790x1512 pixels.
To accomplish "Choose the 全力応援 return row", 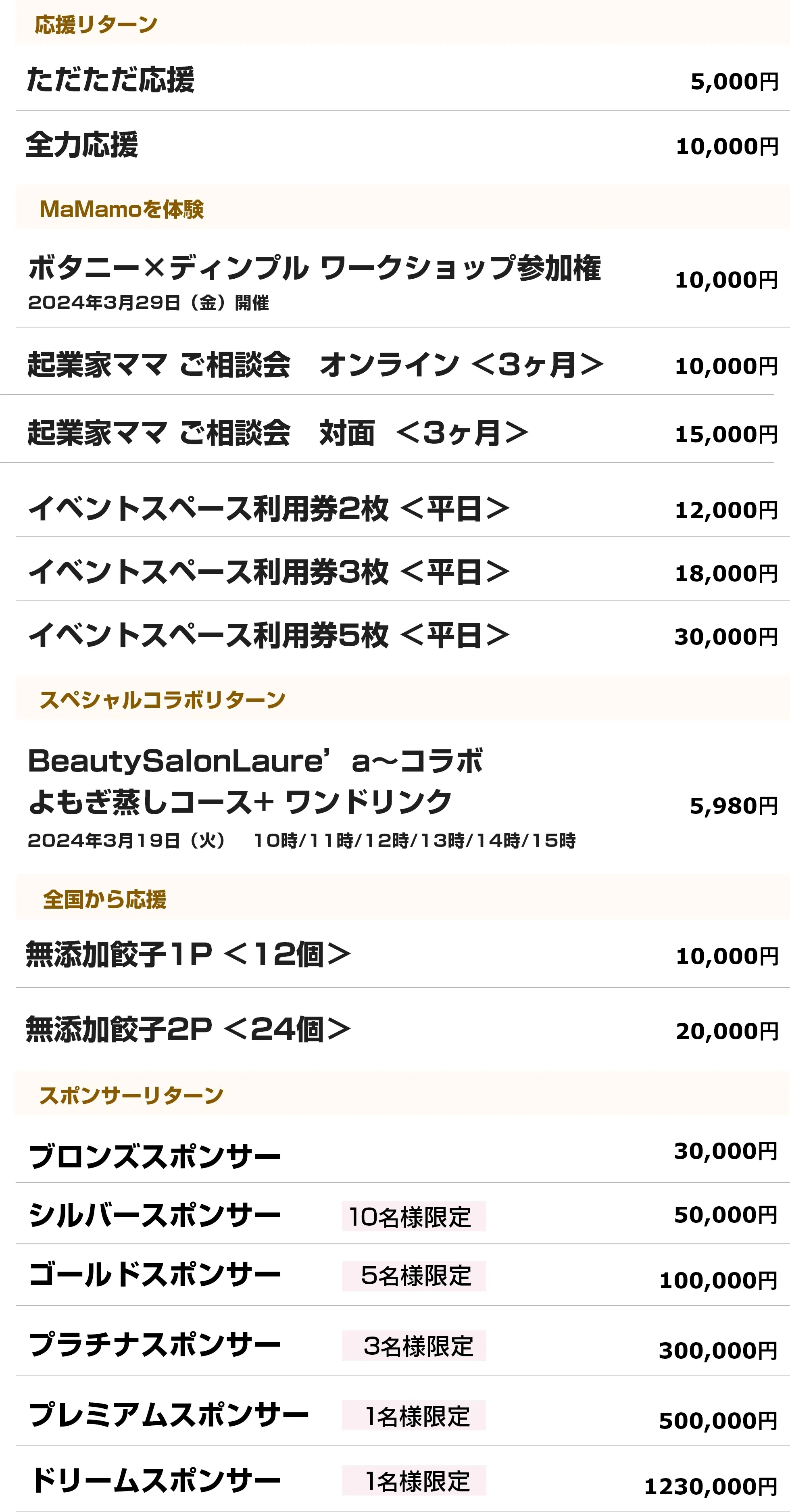I will coord(82,145).
